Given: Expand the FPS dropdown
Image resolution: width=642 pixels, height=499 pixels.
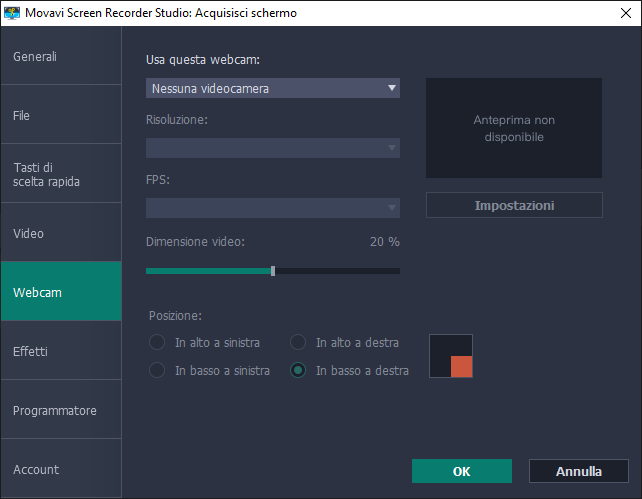Looking at the screenshot, I should [272, 207].
